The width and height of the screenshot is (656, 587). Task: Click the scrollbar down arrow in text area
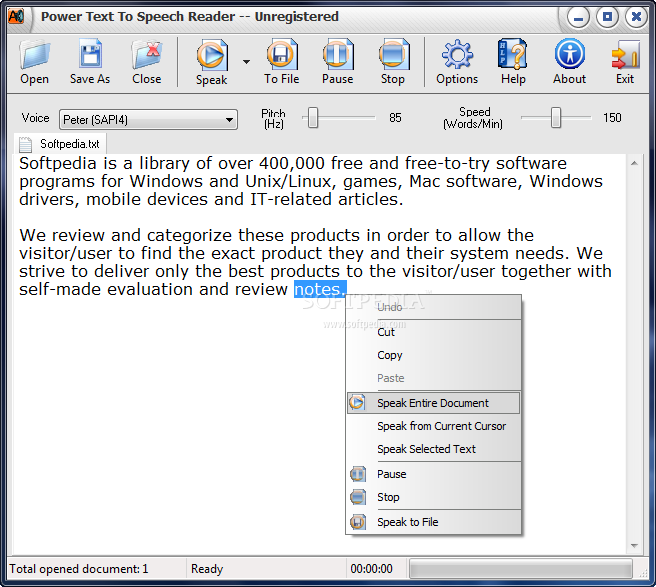(x=634, y=546)
